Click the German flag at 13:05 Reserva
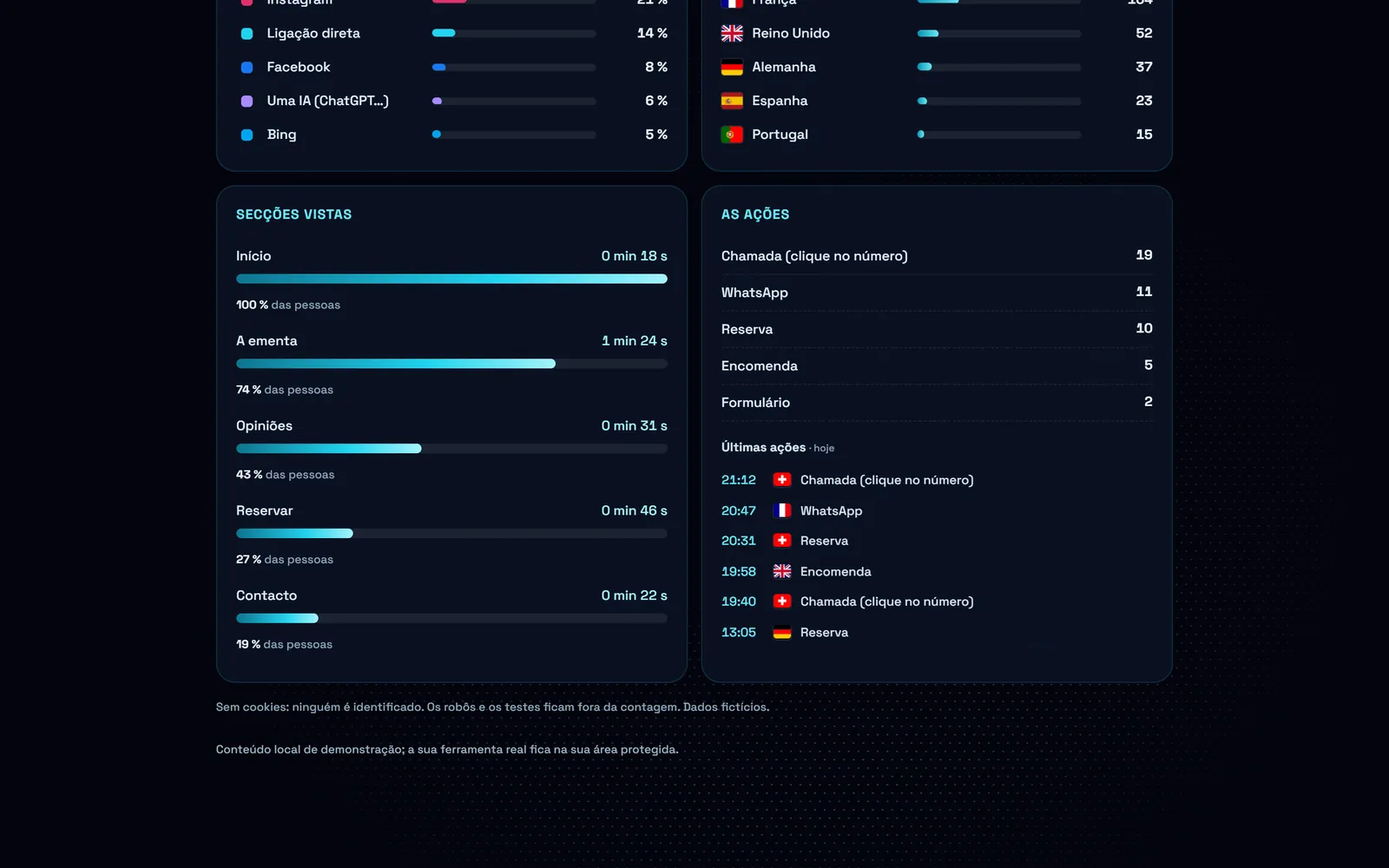1389x868 pixels. tap(782, 632)
